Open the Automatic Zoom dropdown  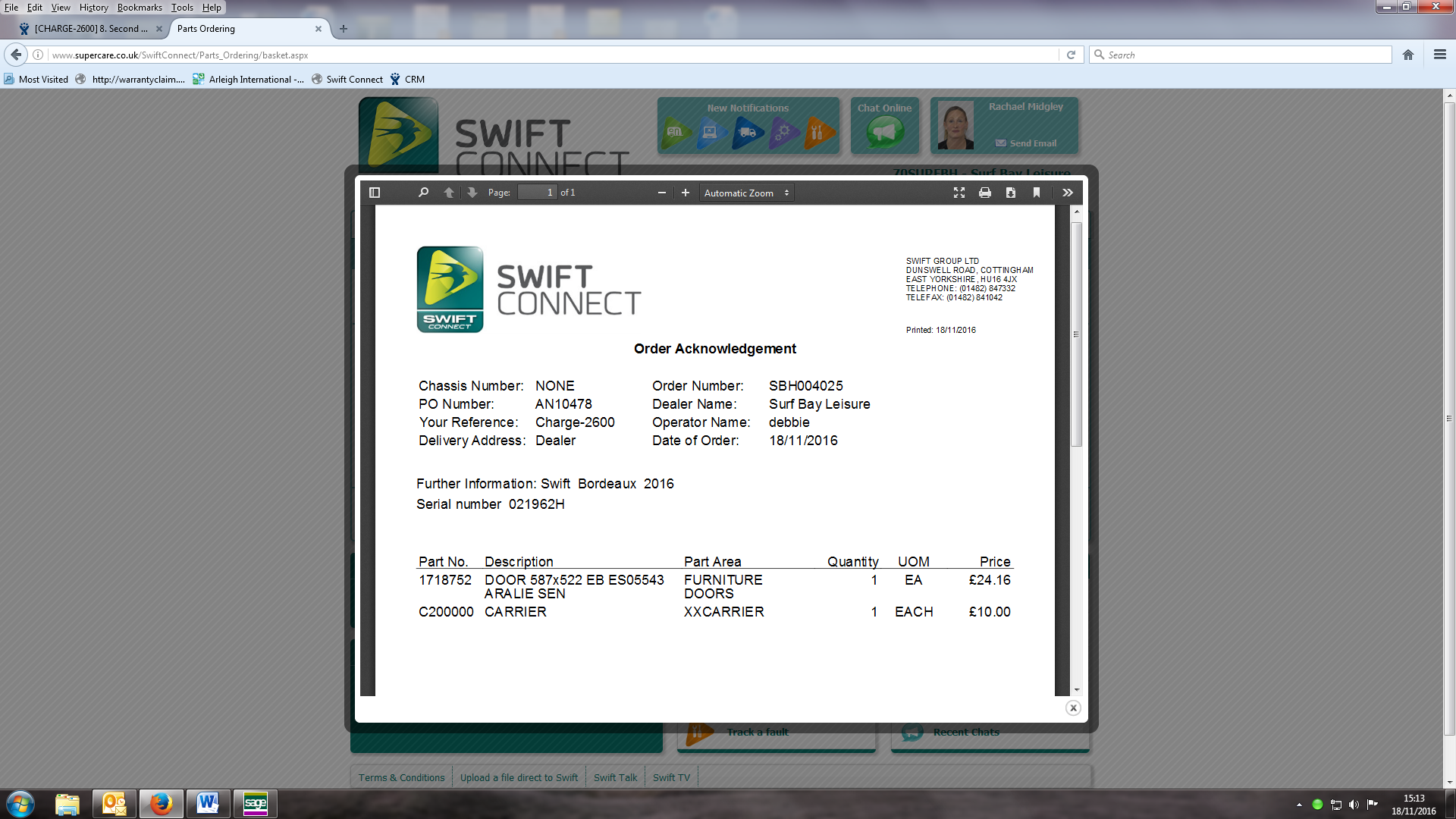coord(746,193)
